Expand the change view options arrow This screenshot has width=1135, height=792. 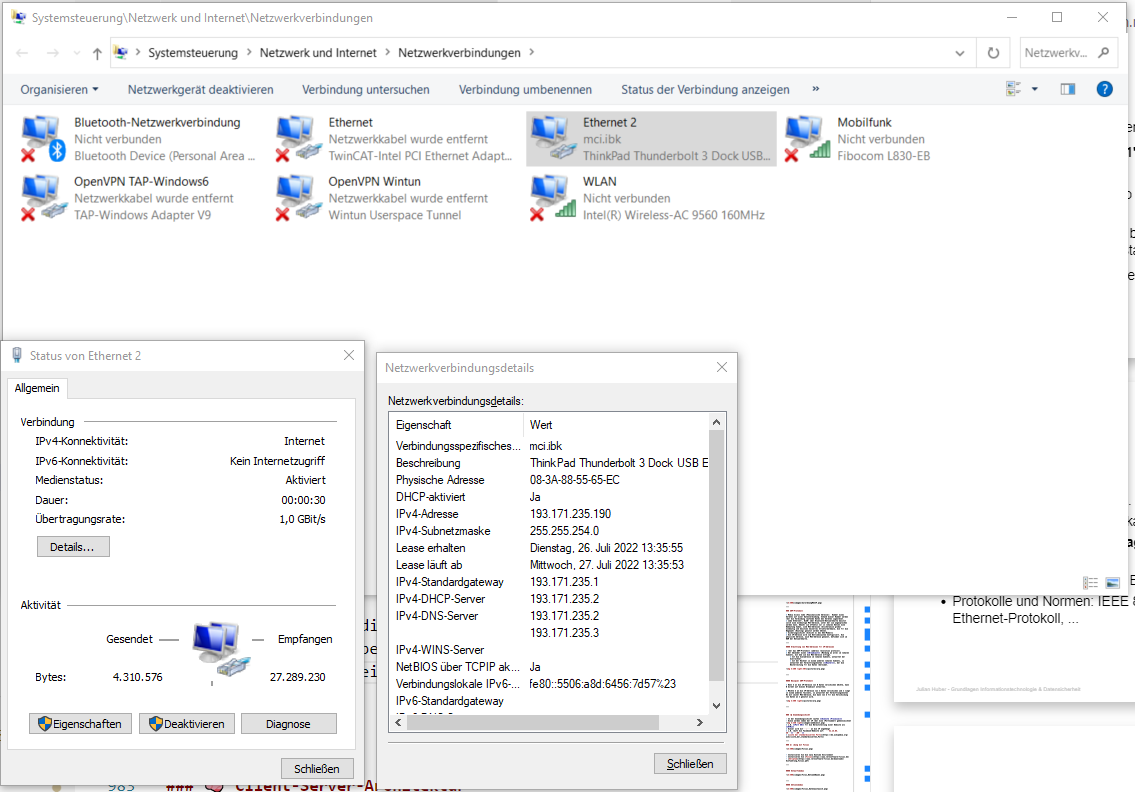tap(1034, 89)
